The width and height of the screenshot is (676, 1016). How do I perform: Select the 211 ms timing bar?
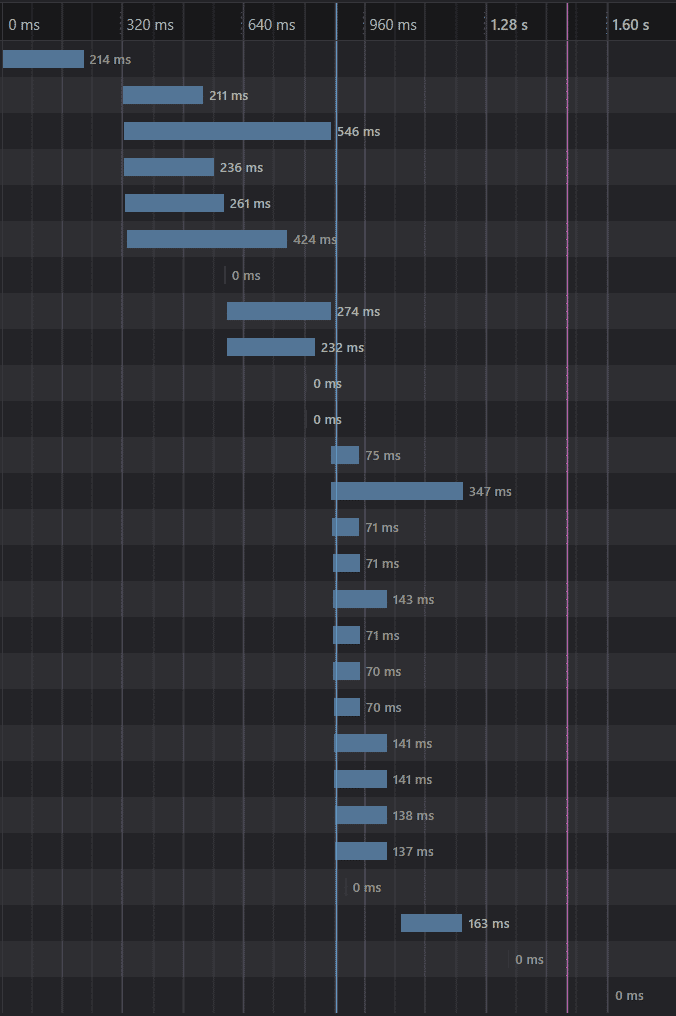[163, 95]
